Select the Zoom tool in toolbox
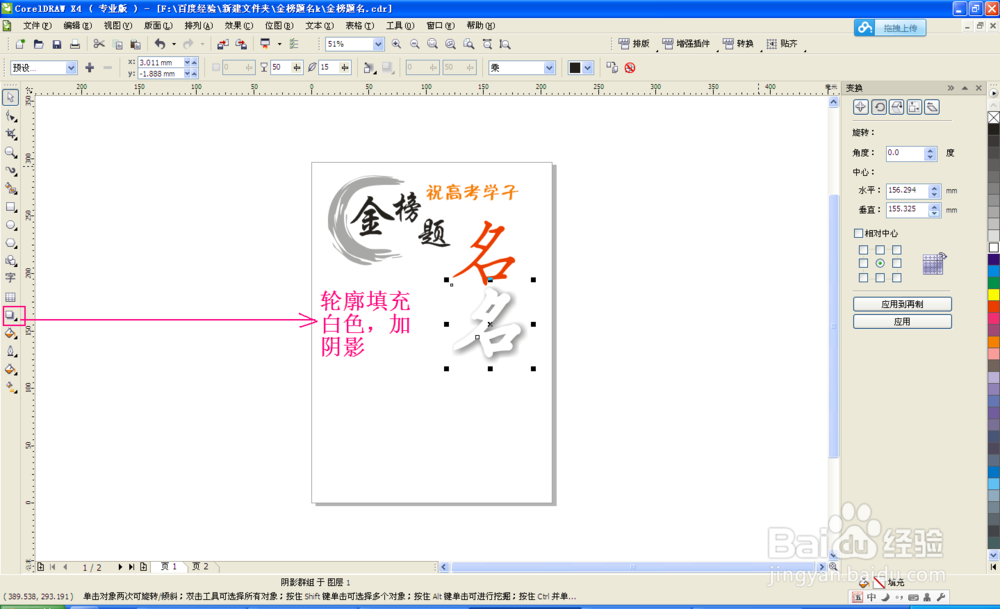Image resolution: width=1000 pixels, height=609 pixels. tap(11, 152)
